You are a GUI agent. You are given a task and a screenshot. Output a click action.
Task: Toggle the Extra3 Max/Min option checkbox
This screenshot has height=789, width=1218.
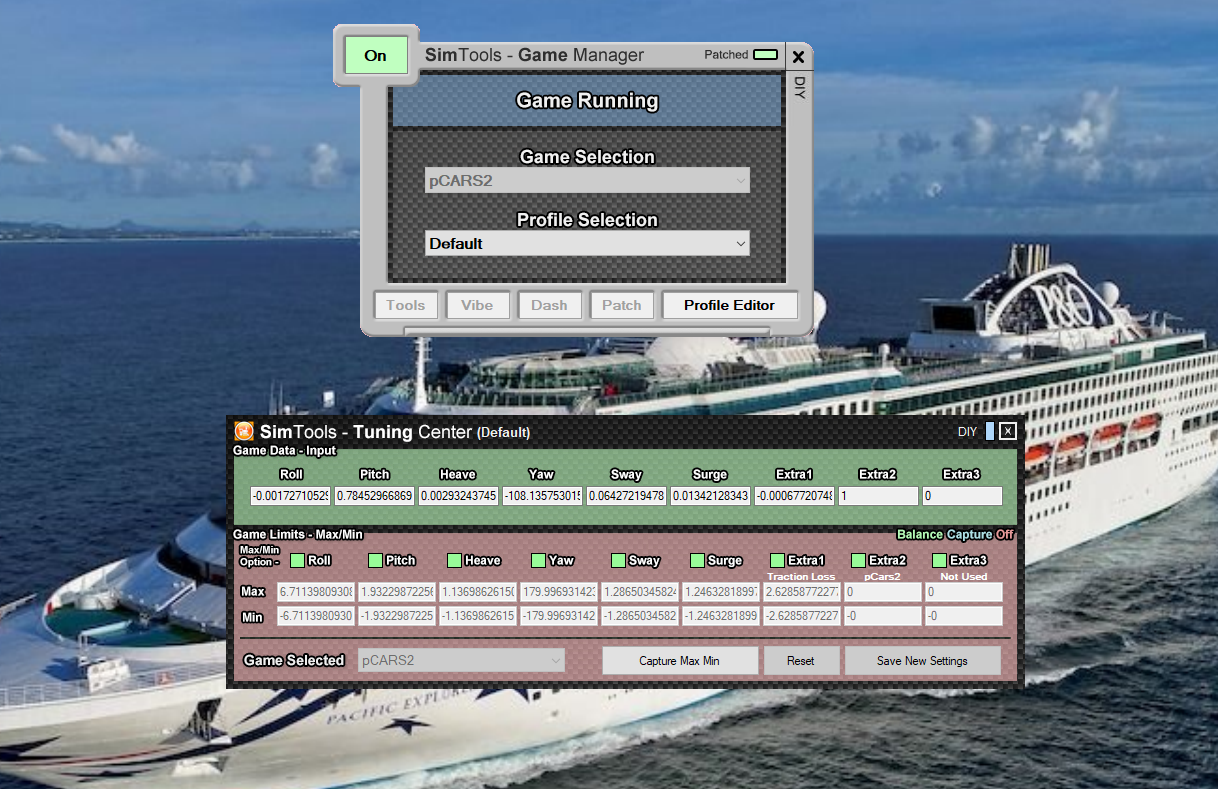[939, 560]
